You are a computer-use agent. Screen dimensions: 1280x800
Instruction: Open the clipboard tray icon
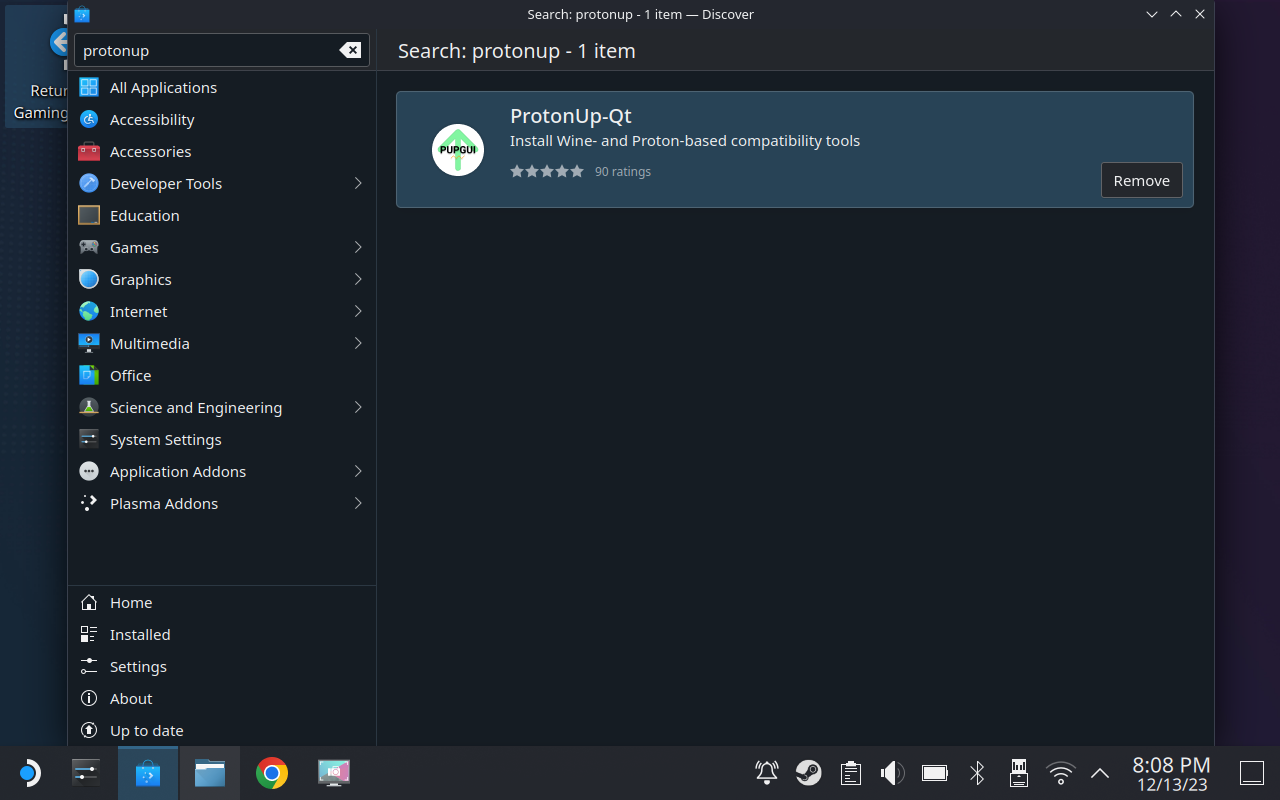point(851,773)
